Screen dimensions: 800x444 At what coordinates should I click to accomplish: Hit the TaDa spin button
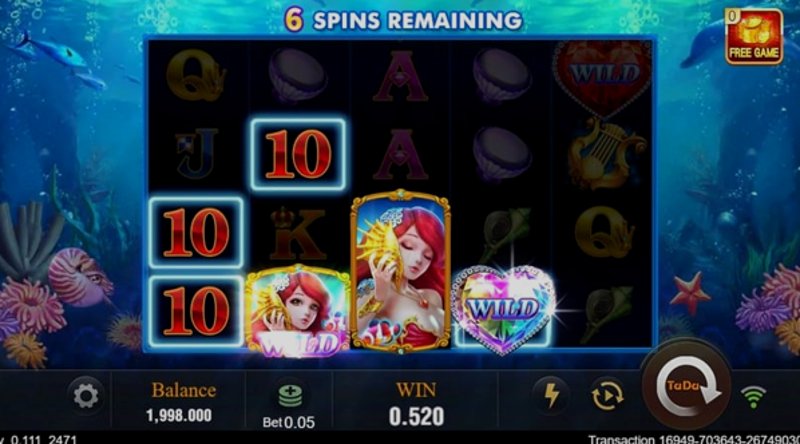coord(687,387)
